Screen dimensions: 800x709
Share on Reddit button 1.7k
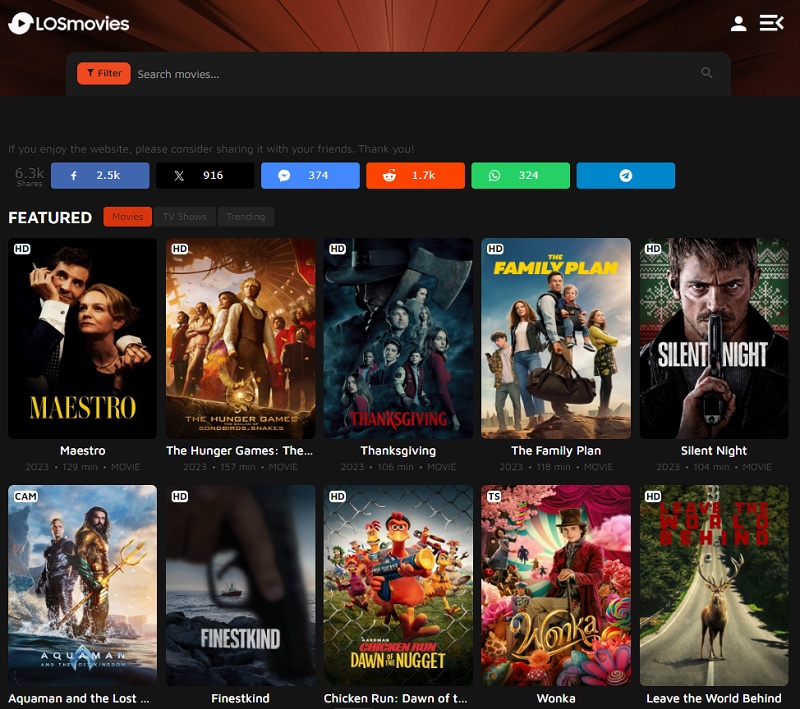415,175
